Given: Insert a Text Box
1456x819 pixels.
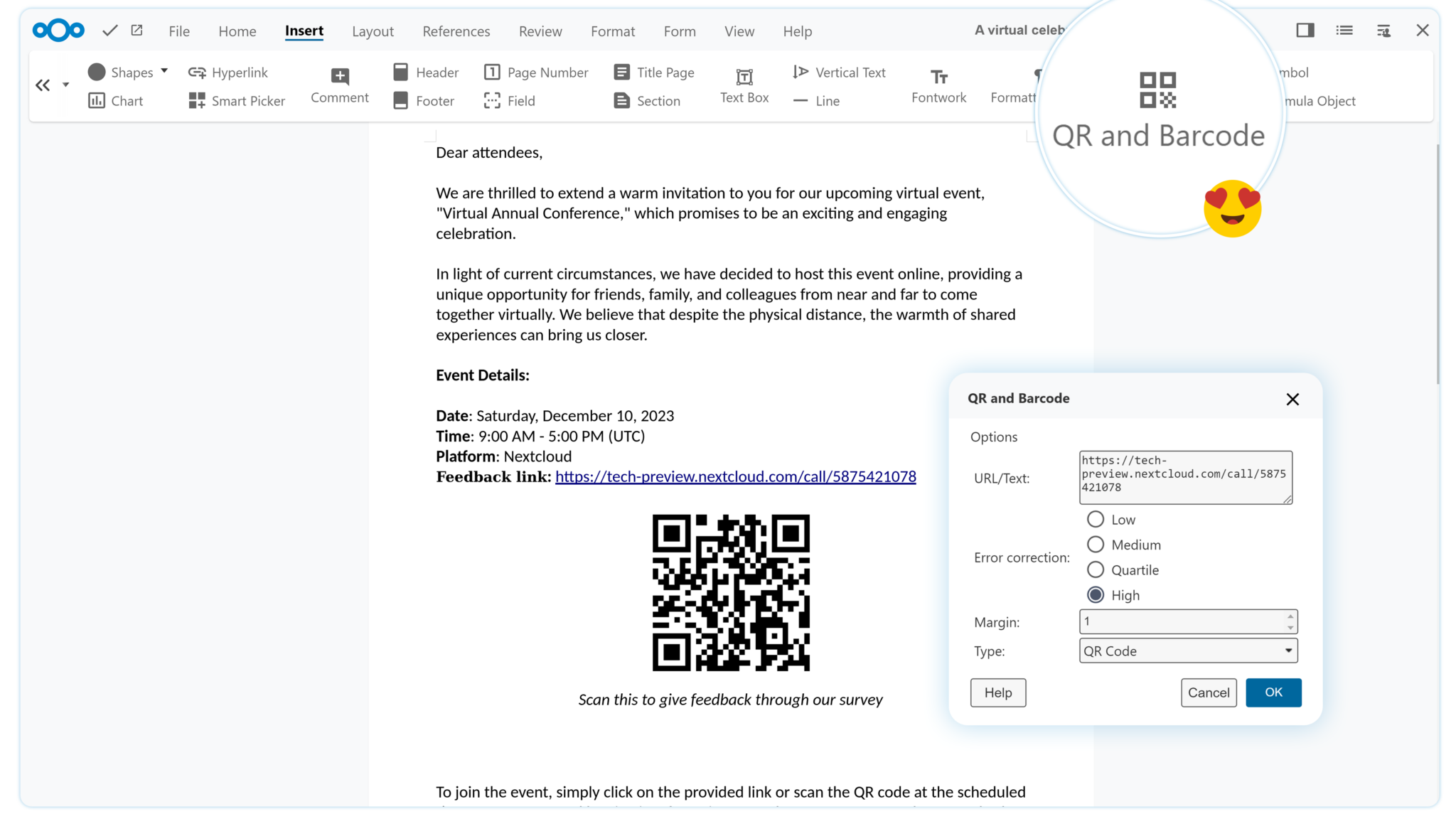Looking at the screenshot, I should pyautogui.click(x=743, y=85).
